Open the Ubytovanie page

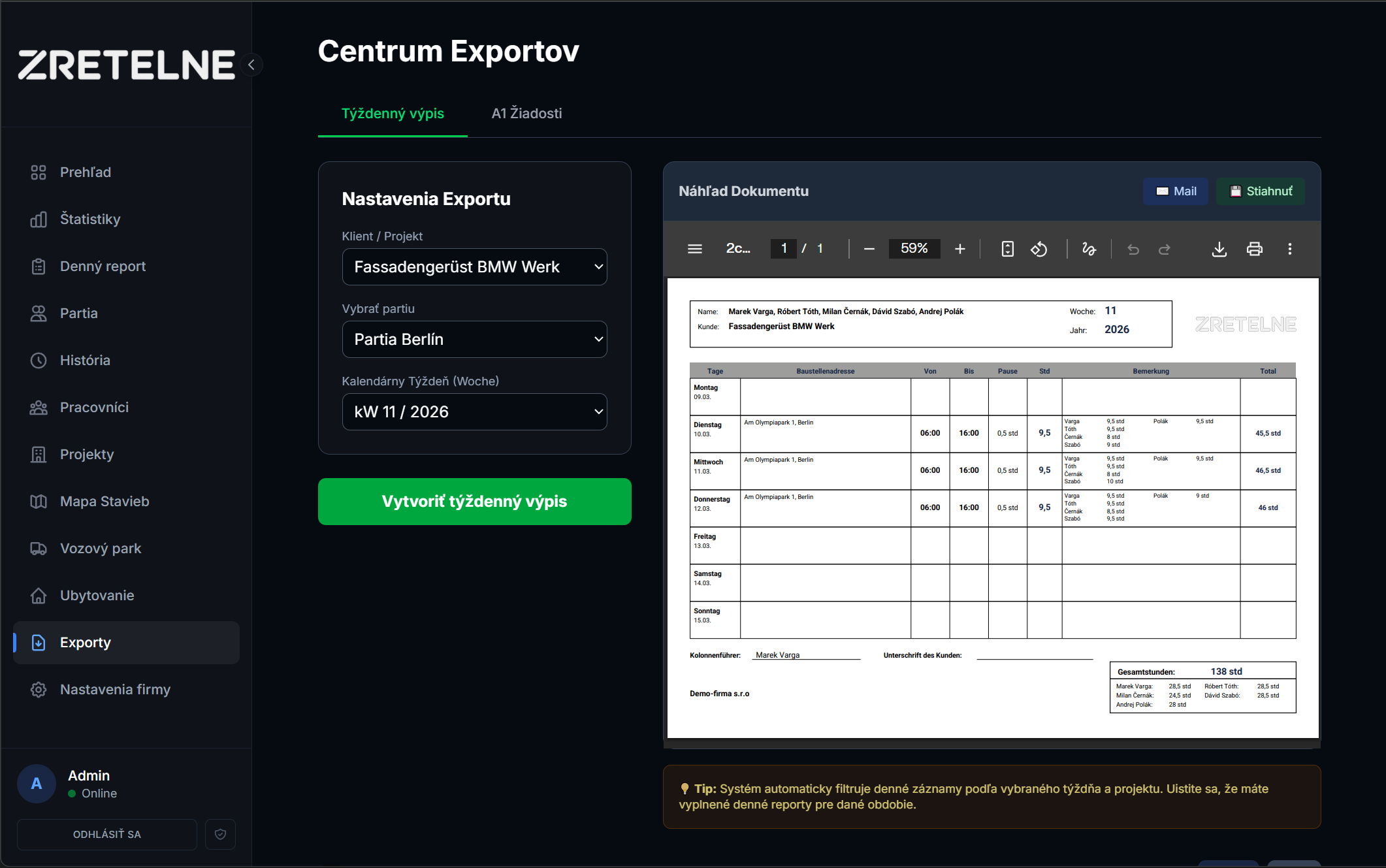[126, 596]
